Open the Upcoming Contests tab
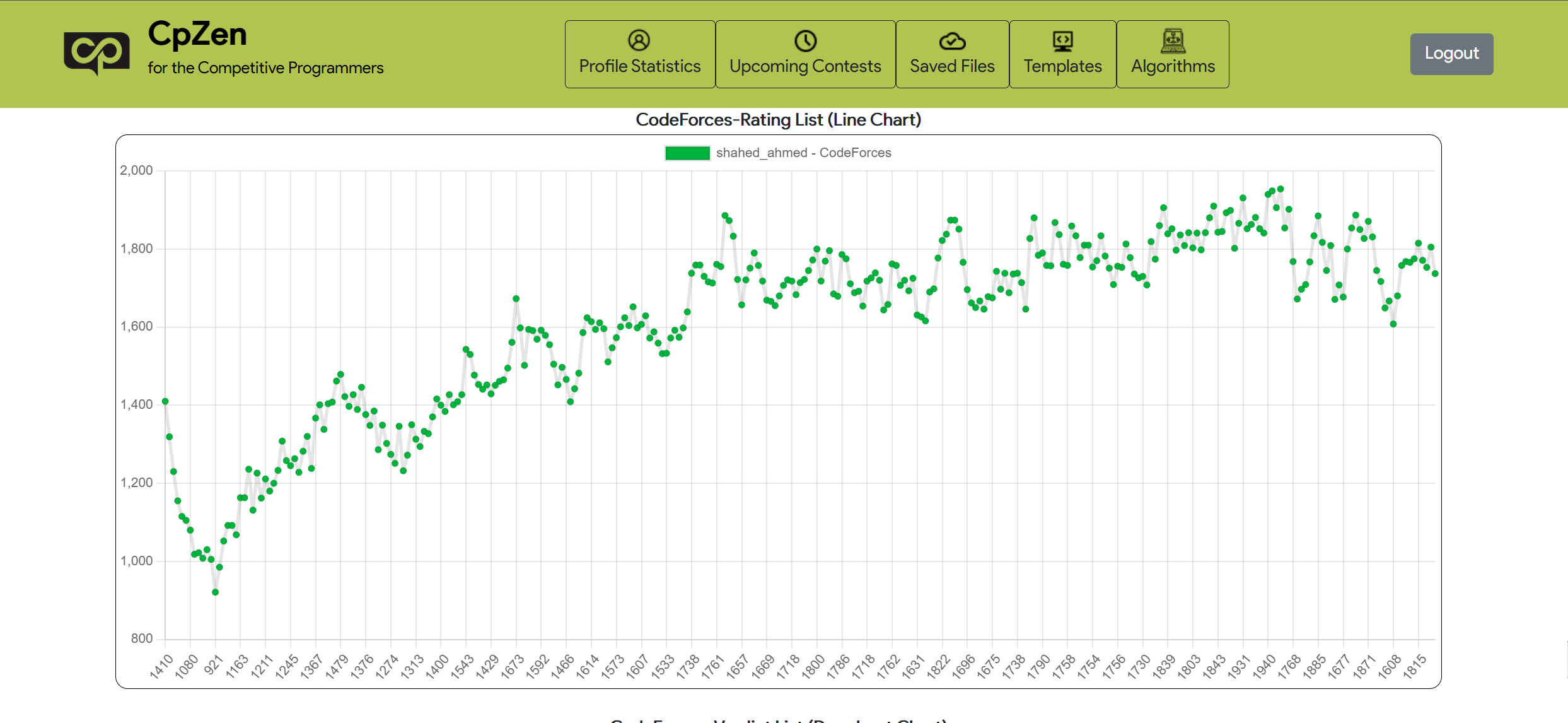This screenshot has height=723, width=1568. [x=805, y=66]
